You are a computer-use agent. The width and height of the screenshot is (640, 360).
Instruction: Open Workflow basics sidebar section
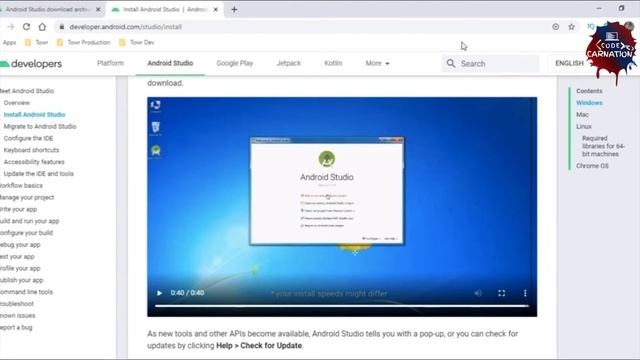[21, 186]
